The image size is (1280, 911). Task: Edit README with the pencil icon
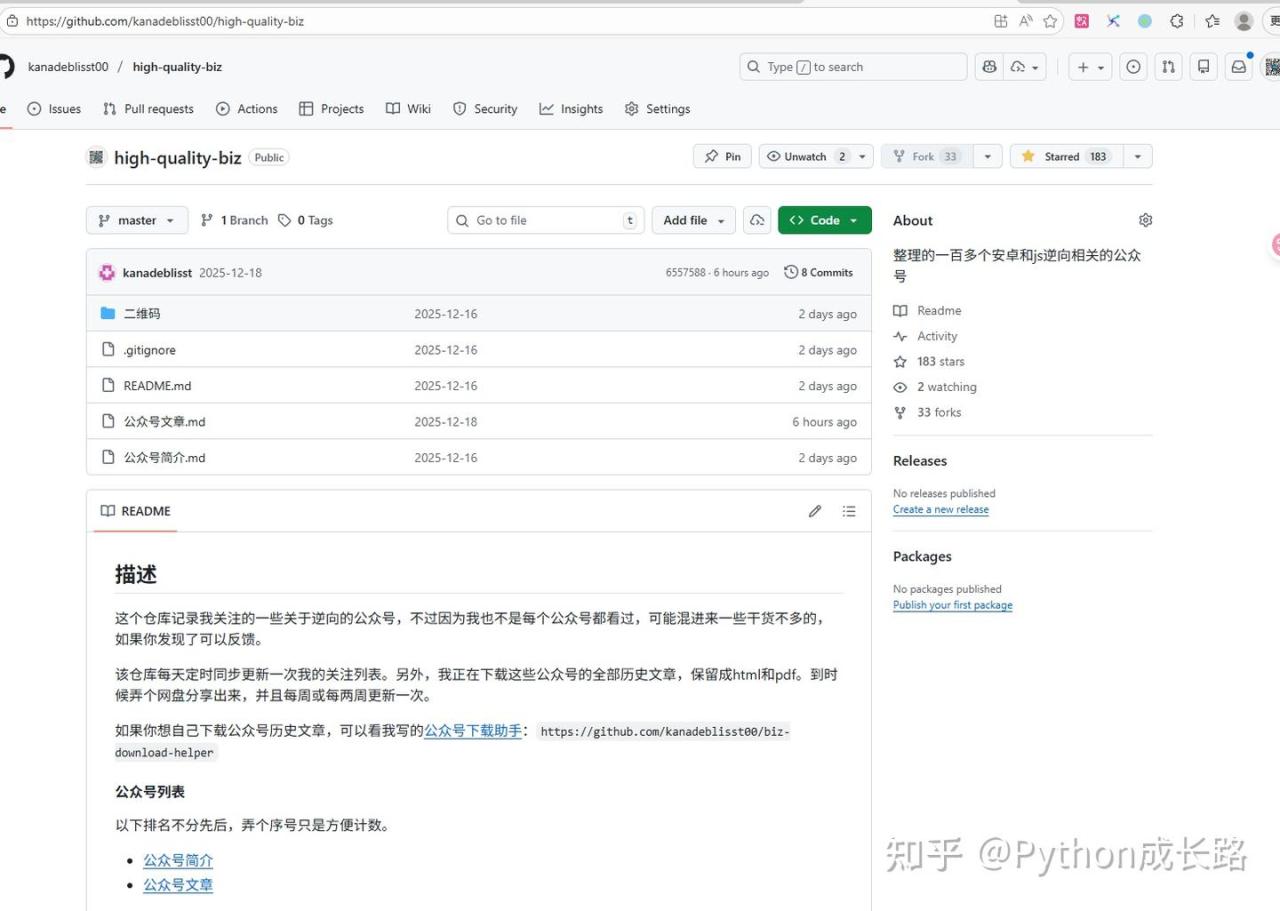coord(815,511)
